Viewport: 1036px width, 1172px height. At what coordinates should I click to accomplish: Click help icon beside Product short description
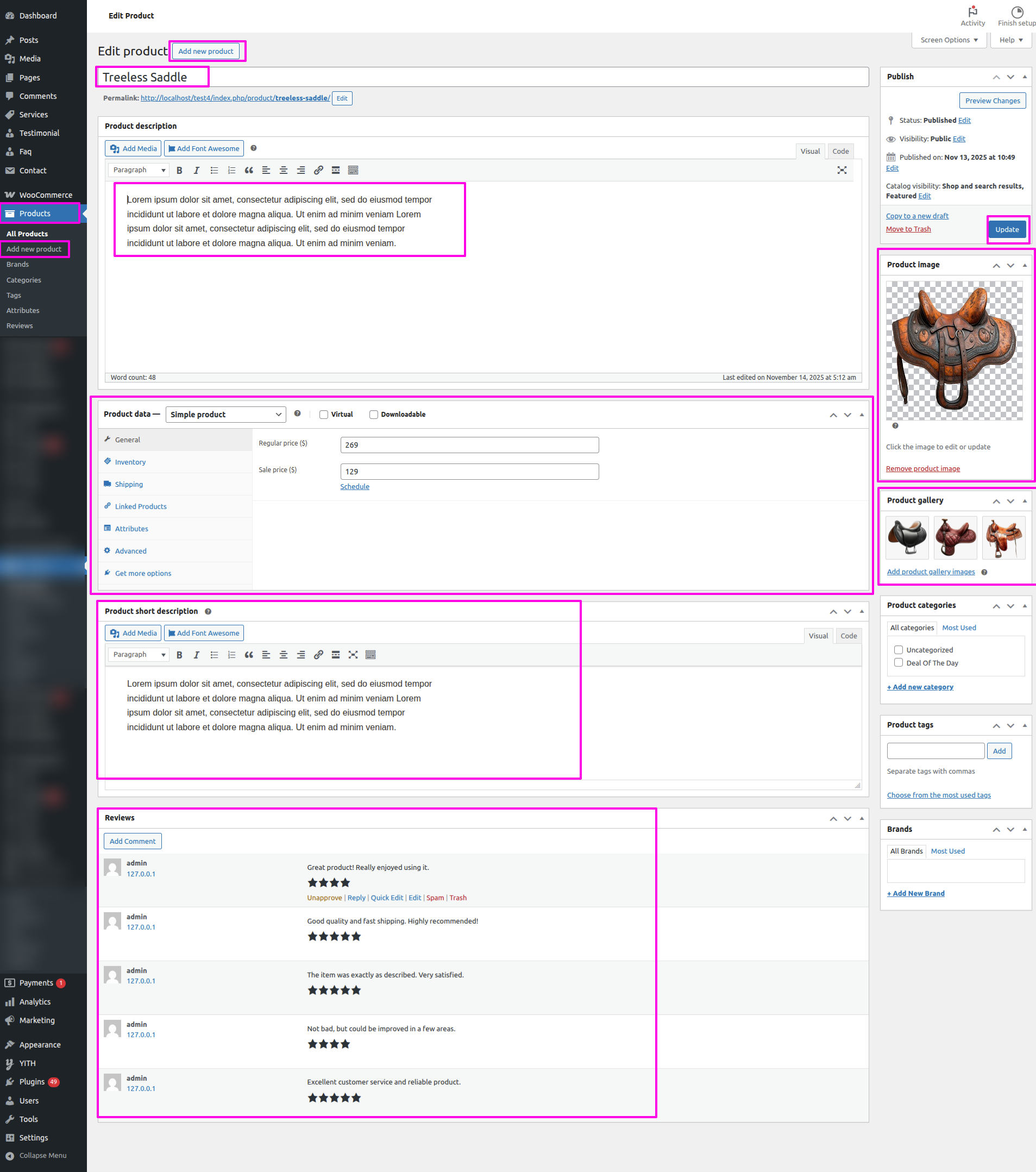[x=208, y=611]
